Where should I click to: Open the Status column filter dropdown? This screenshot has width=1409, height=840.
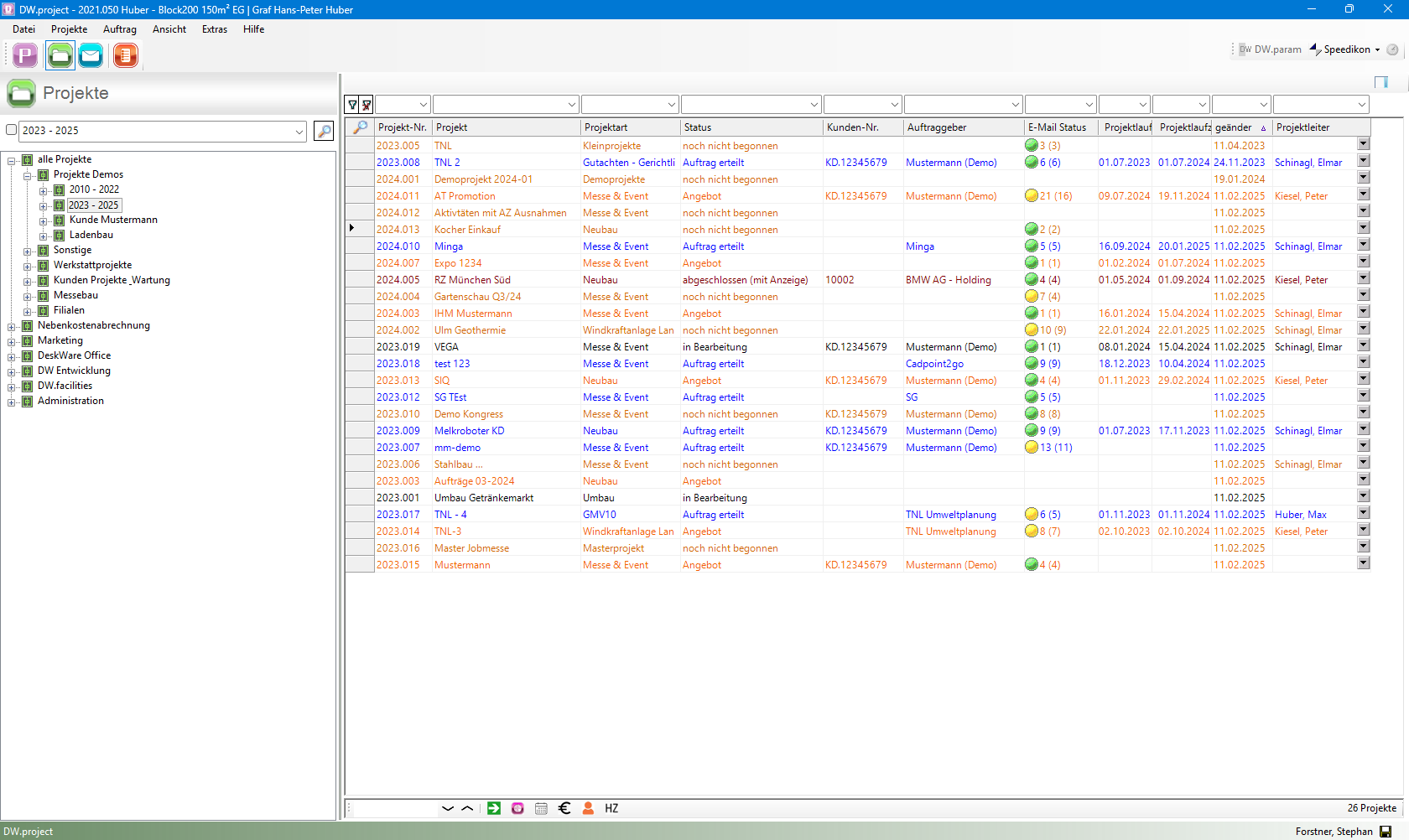(814, 105)
